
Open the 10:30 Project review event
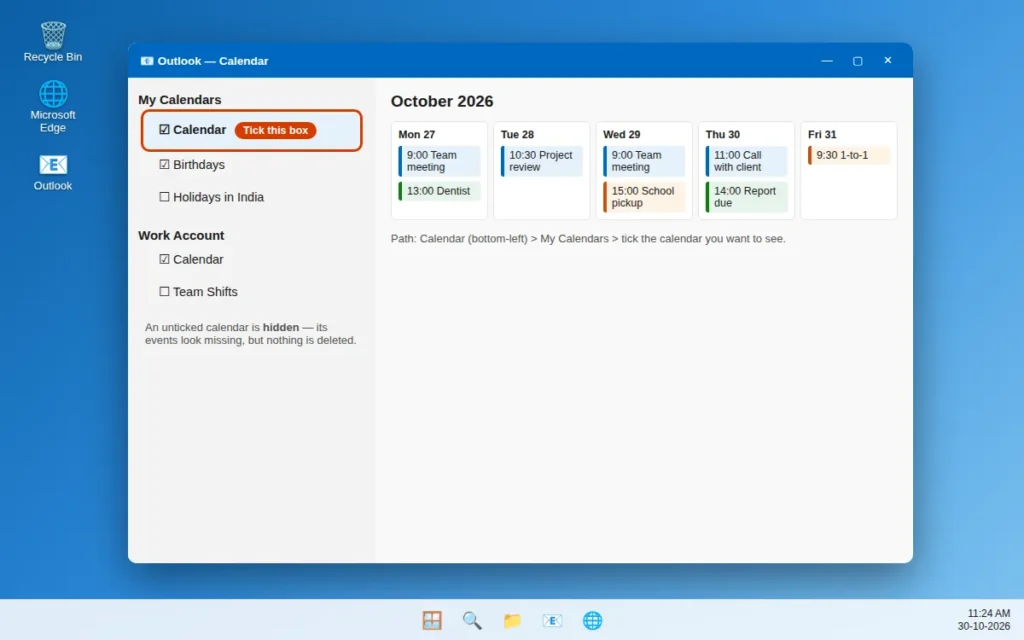coord(542,161)
